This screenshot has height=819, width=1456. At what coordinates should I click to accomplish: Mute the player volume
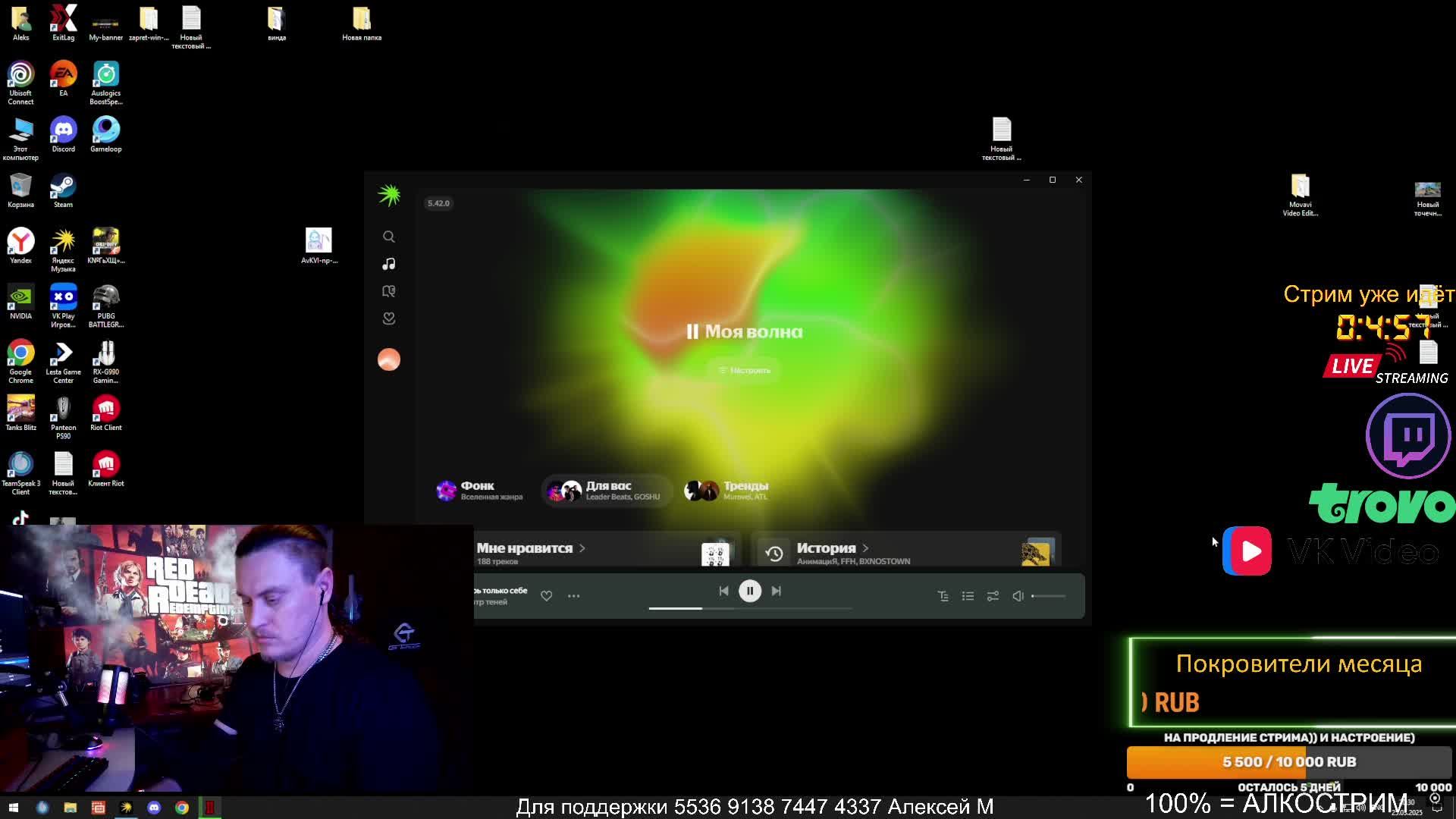pyautogui.click(x=1018, y=596)
